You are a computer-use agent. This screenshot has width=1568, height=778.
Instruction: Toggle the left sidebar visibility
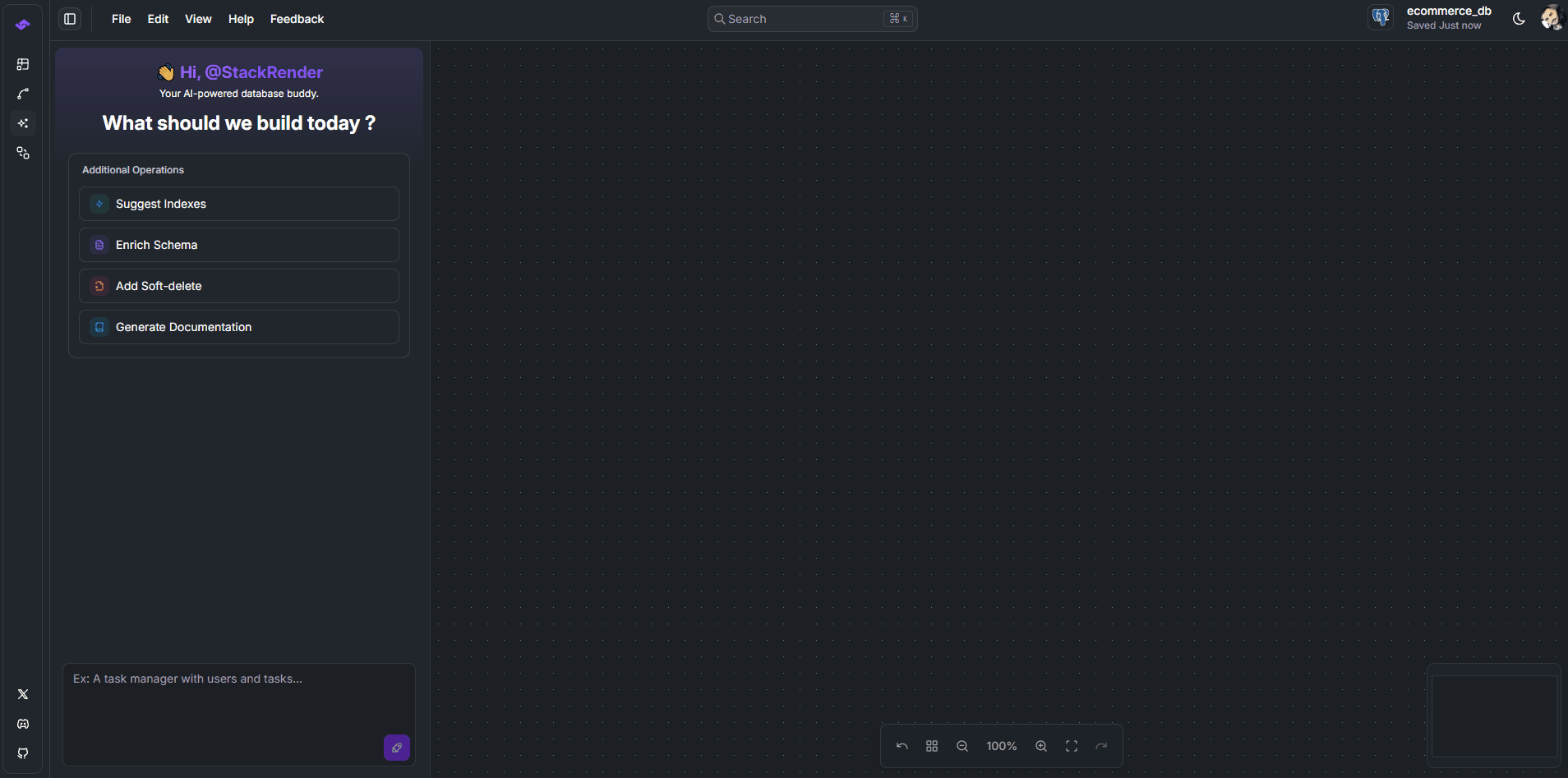pyautogui.click(x=69, y=18)
